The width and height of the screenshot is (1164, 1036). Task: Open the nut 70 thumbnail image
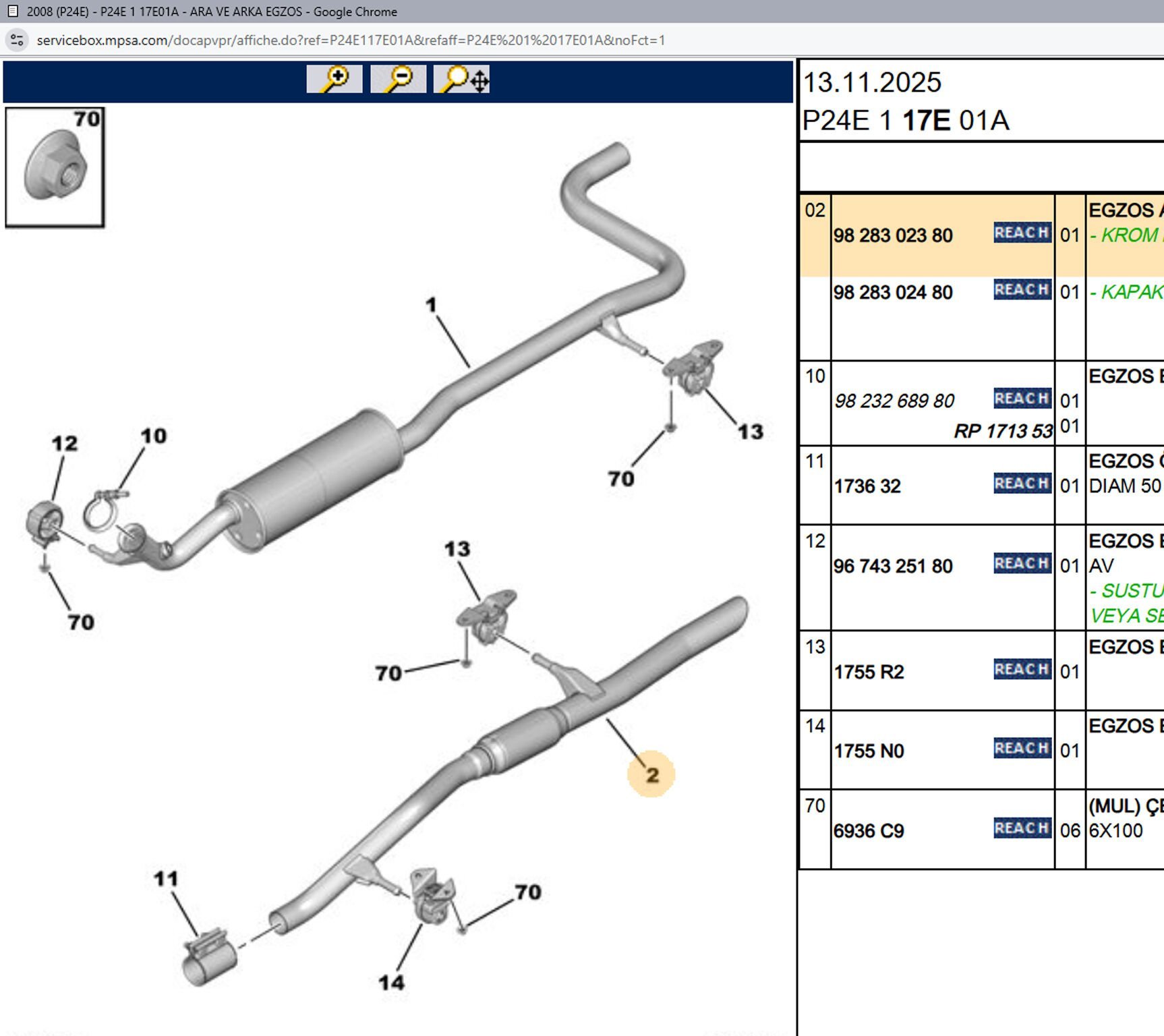click(55, 167)
